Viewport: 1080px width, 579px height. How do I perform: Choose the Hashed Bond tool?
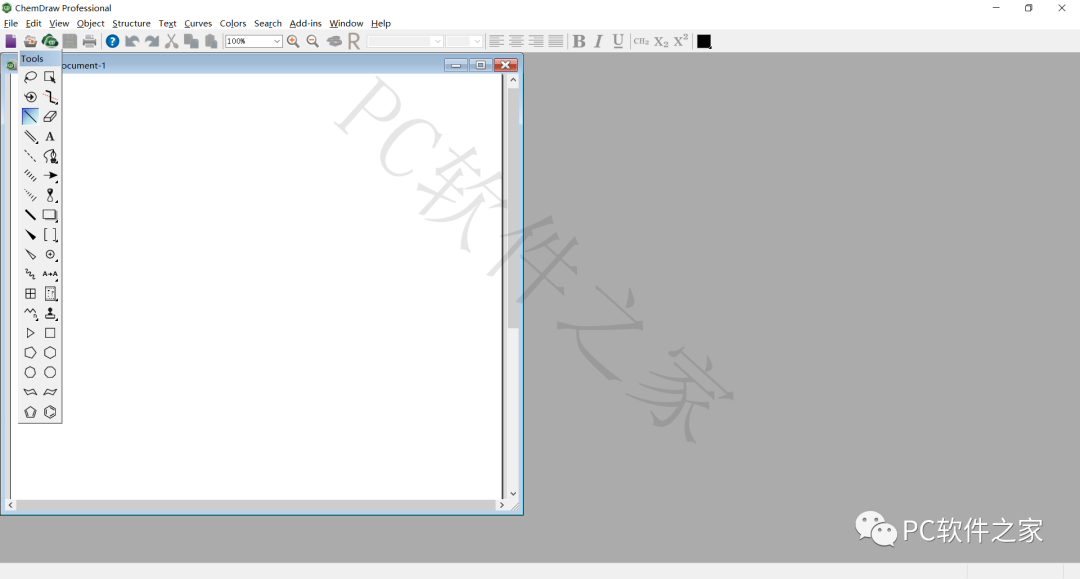pyautogui.click(x=30, y=176)
